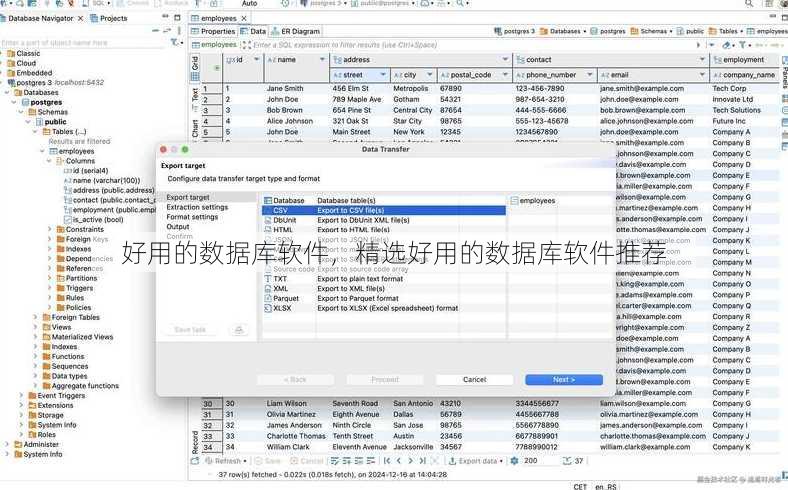Choose Parquet export format row
Image resolution: width=788 pixels, height=490 pixels.
click(x=383, y=298)
